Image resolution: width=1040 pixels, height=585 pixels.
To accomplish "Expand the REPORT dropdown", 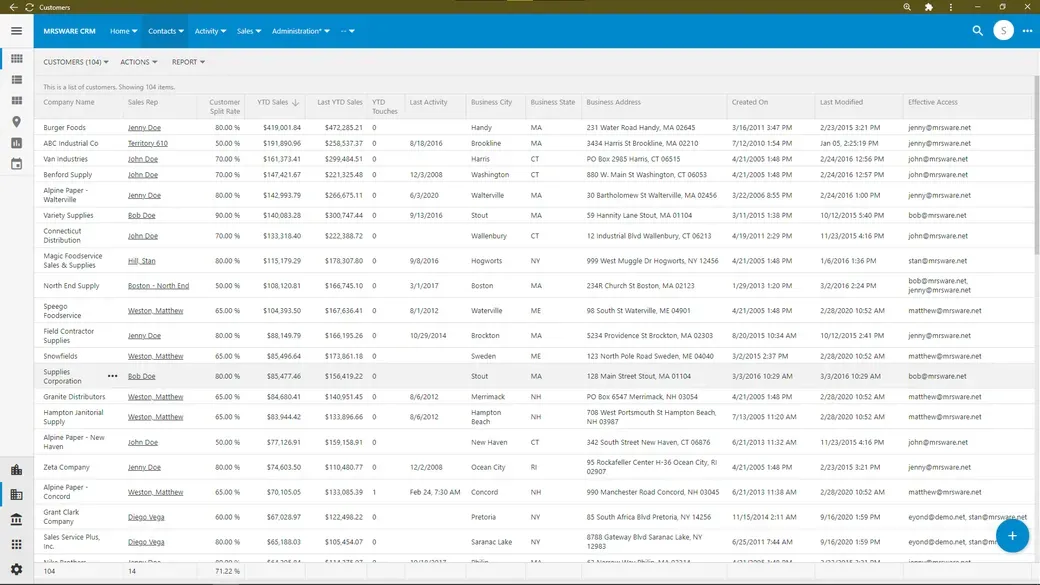I will 188,62.
